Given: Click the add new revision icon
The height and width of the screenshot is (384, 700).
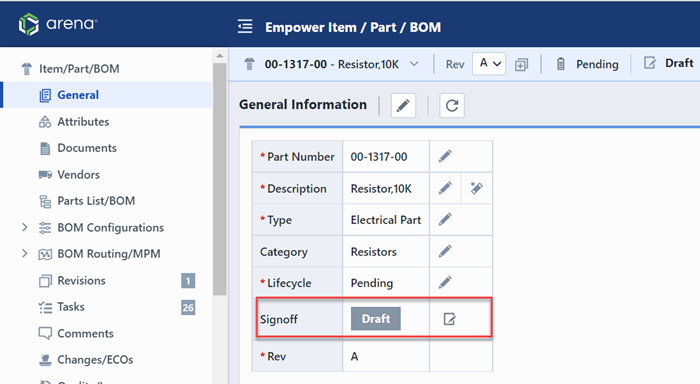Looking at the screenshot, I should (521, 65).
